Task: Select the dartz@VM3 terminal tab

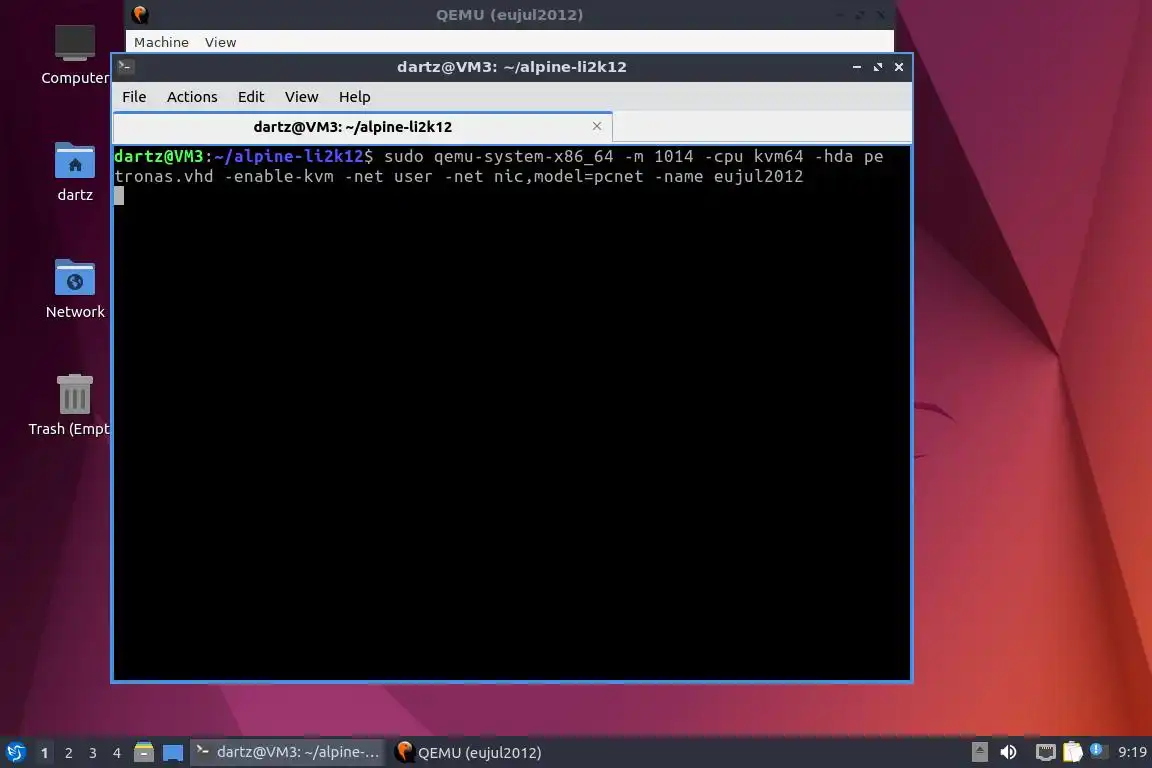Action: 362,127
